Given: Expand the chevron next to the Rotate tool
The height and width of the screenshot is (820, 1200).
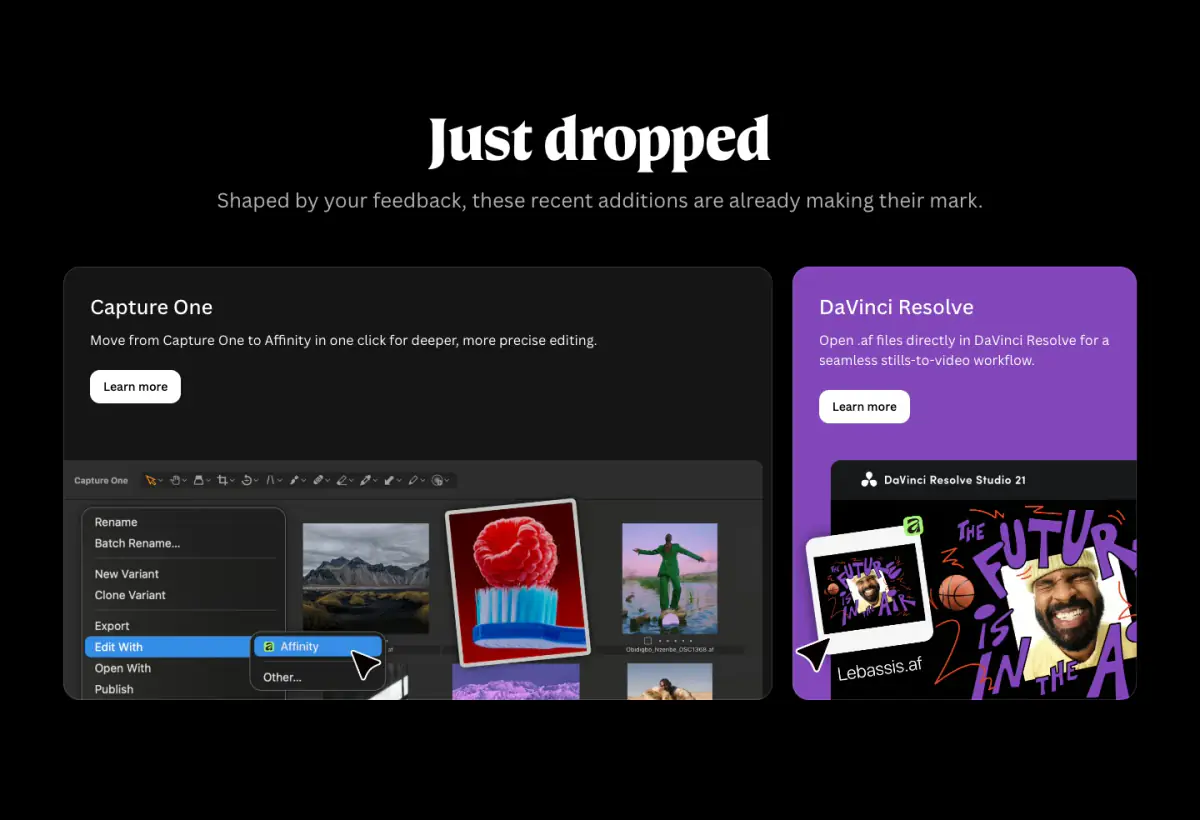Looking at the screenshot, I should click(256, 481).
